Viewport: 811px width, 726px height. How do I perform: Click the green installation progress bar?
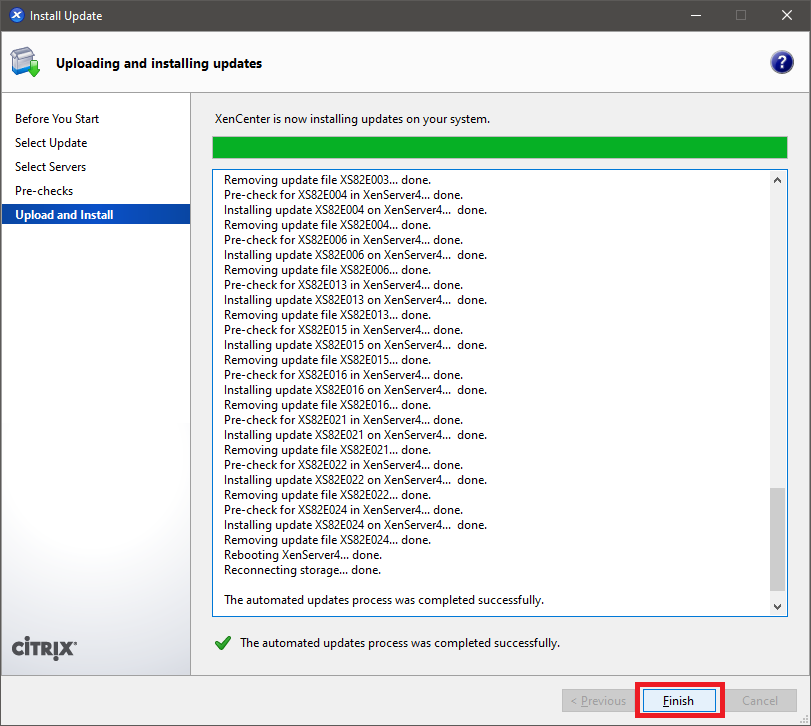(x=499, y=148)
